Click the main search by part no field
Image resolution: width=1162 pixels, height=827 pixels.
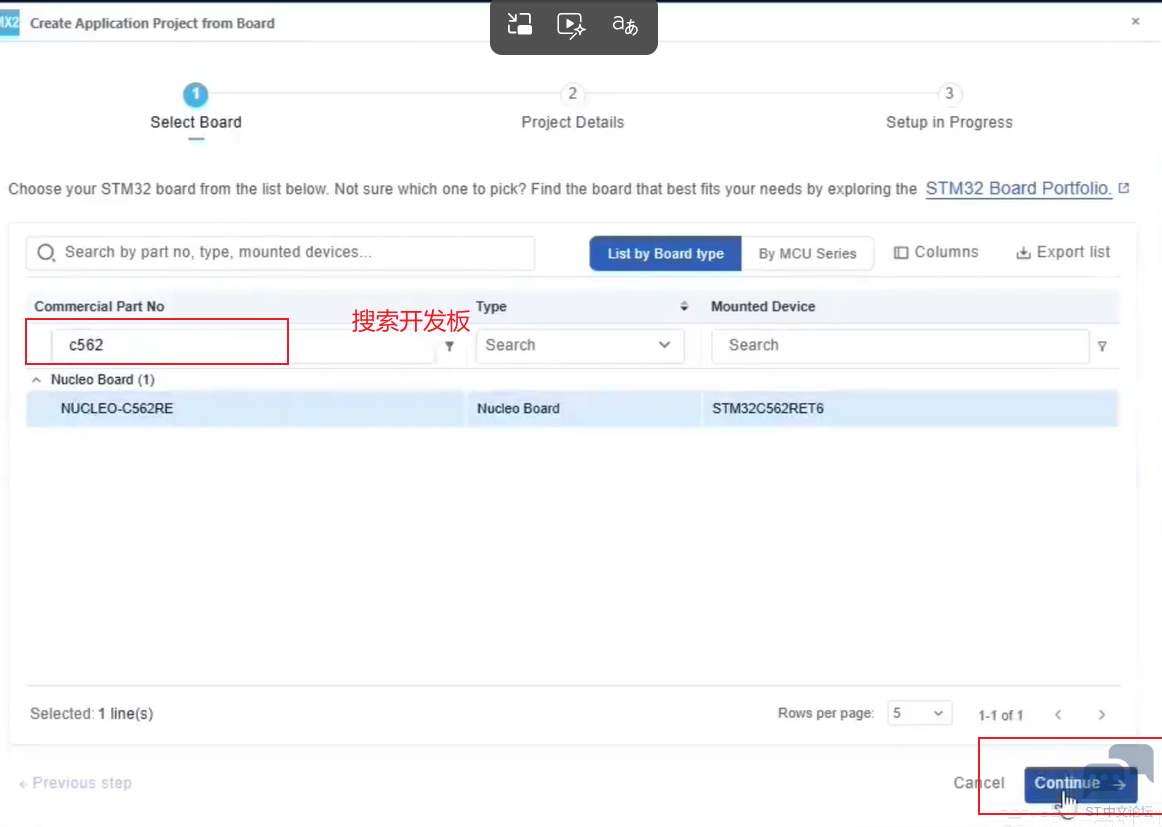pyautogui.click(x=280, y=253)
